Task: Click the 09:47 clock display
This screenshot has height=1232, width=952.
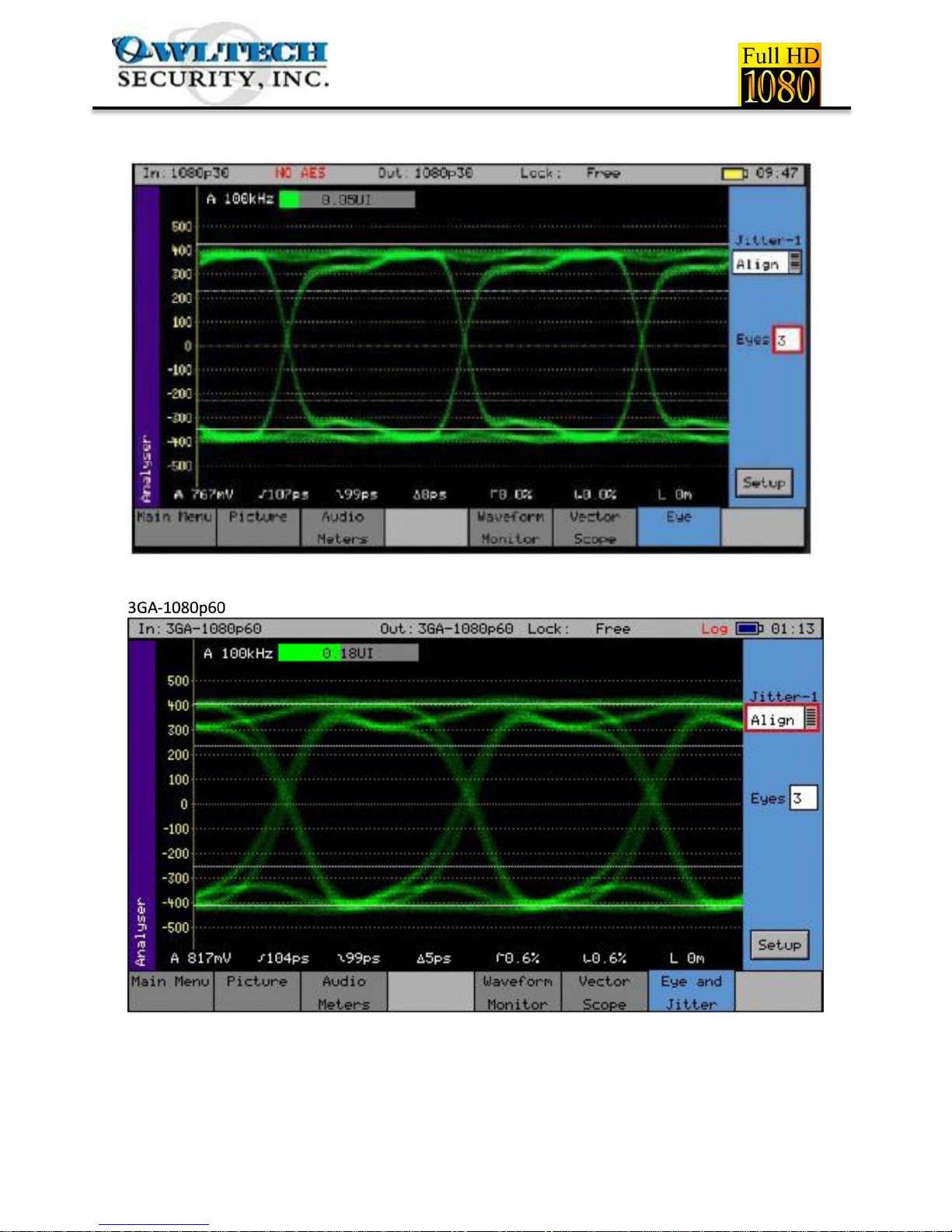Action: (776, 173)
